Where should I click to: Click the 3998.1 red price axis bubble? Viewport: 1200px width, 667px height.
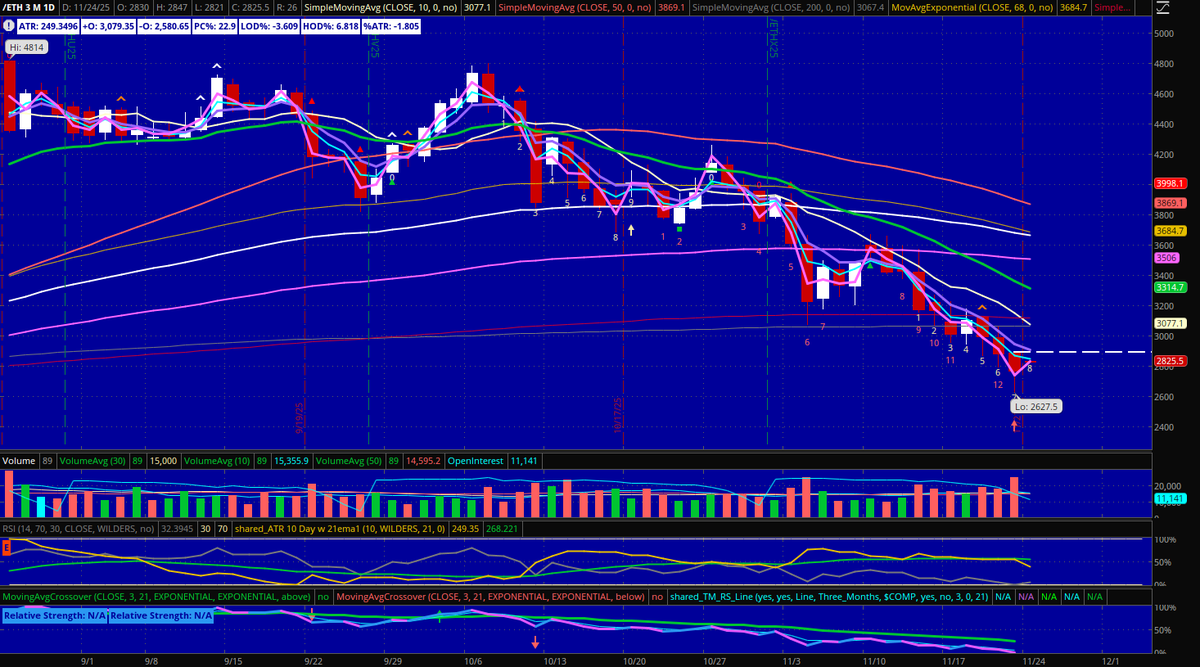(1169, 184)
